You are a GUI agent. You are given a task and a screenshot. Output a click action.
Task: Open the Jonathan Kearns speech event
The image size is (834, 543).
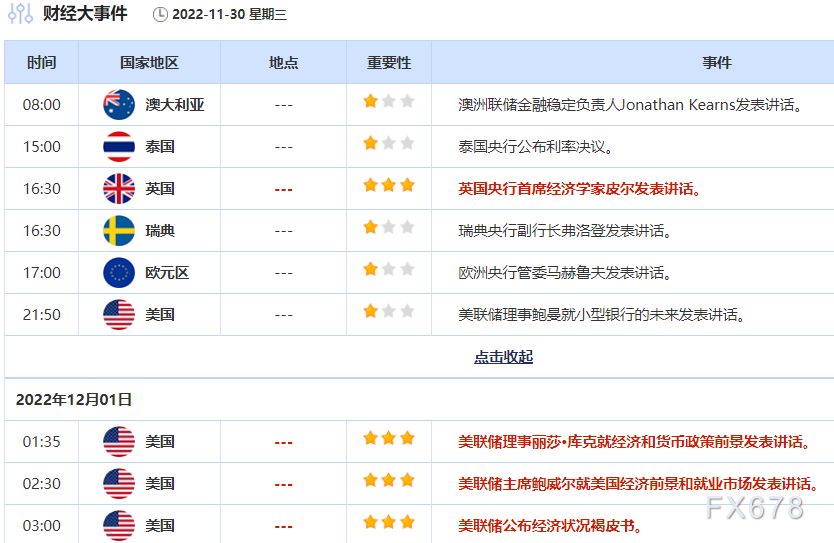tap(630, 105)
